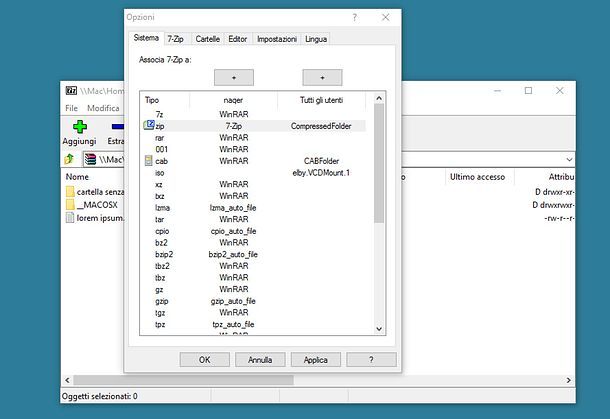Image resolution: width=610 pixels, height=419 pixels.
Task: Click the blue Estrai minus icon
Action: (x=118, y=126)
